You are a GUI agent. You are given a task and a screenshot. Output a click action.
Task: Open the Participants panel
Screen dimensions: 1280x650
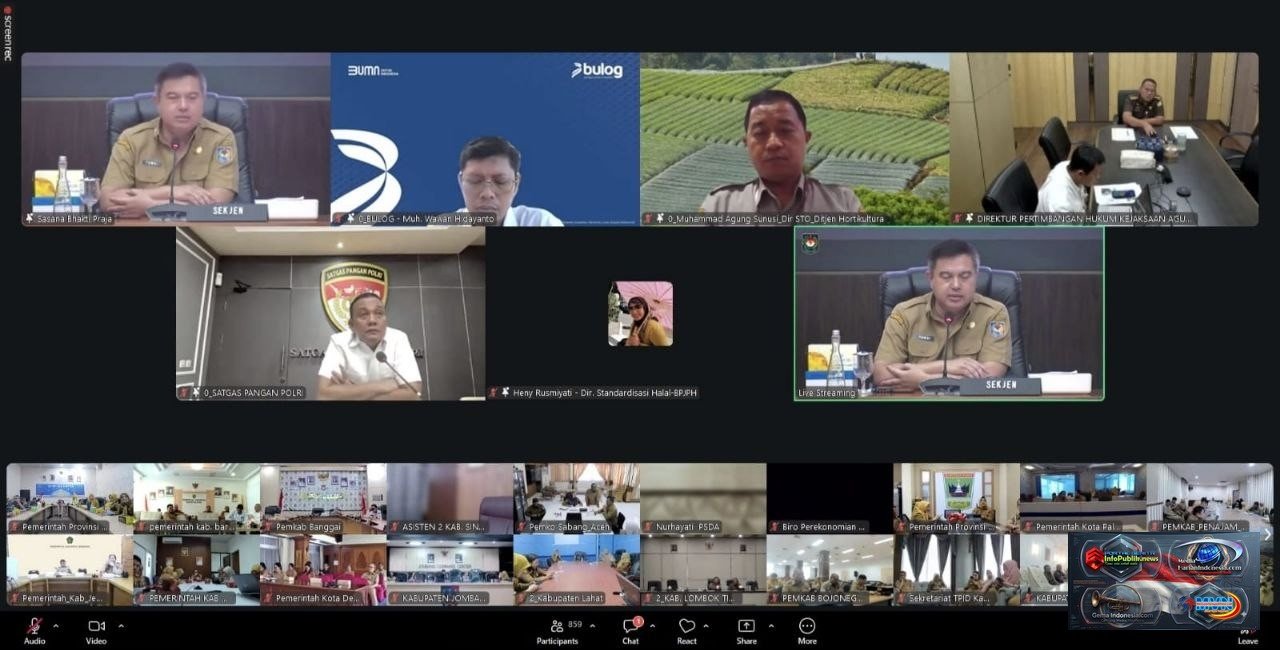coord(557,630)
